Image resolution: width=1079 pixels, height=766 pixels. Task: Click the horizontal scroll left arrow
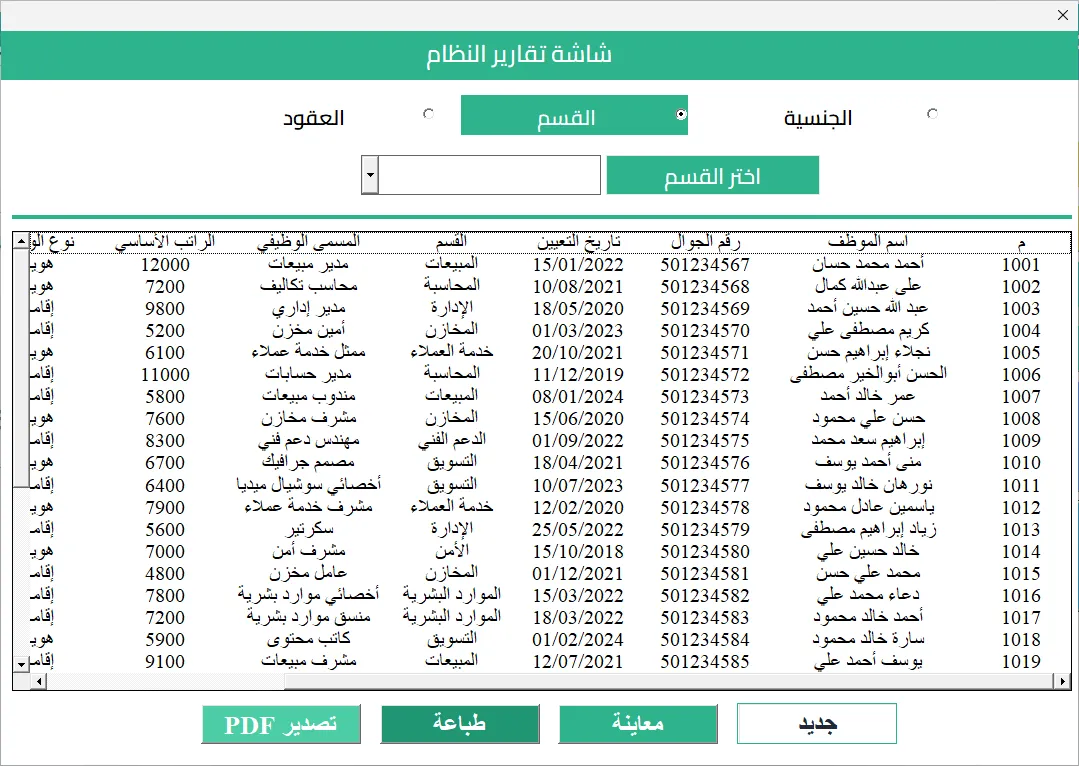coord(39,681)
